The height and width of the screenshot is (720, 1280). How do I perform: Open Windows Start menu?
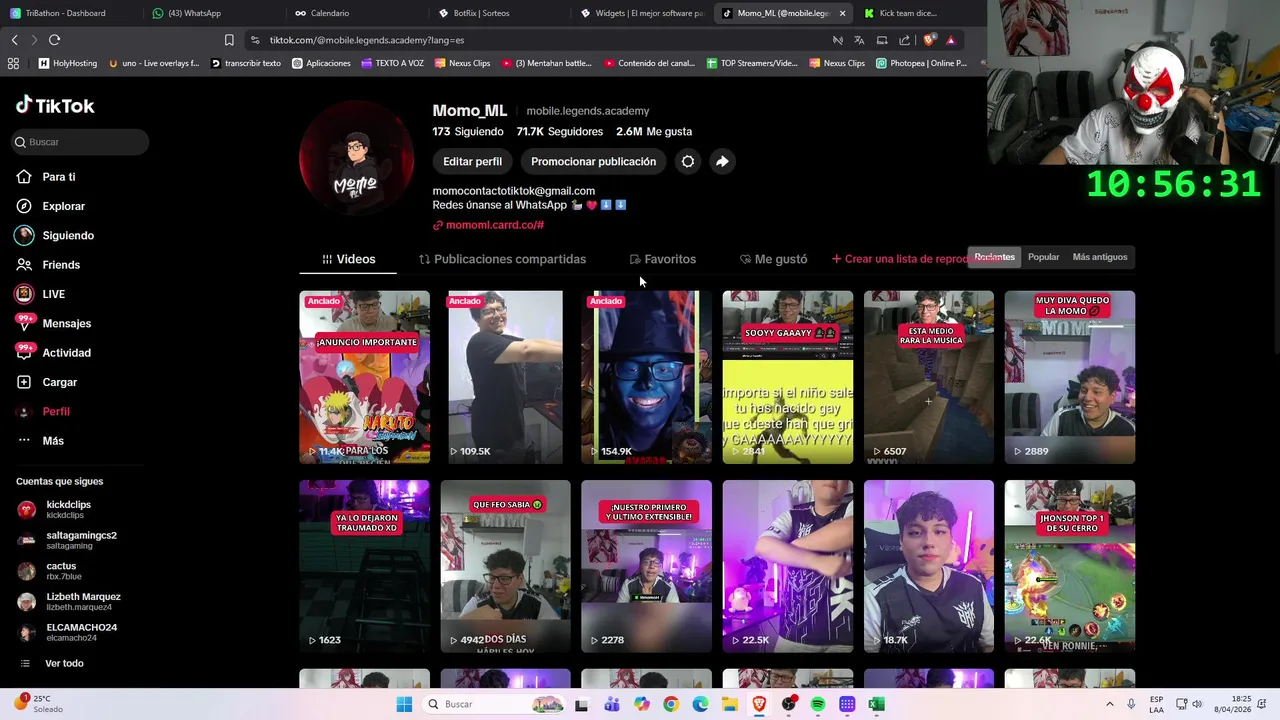404,704
